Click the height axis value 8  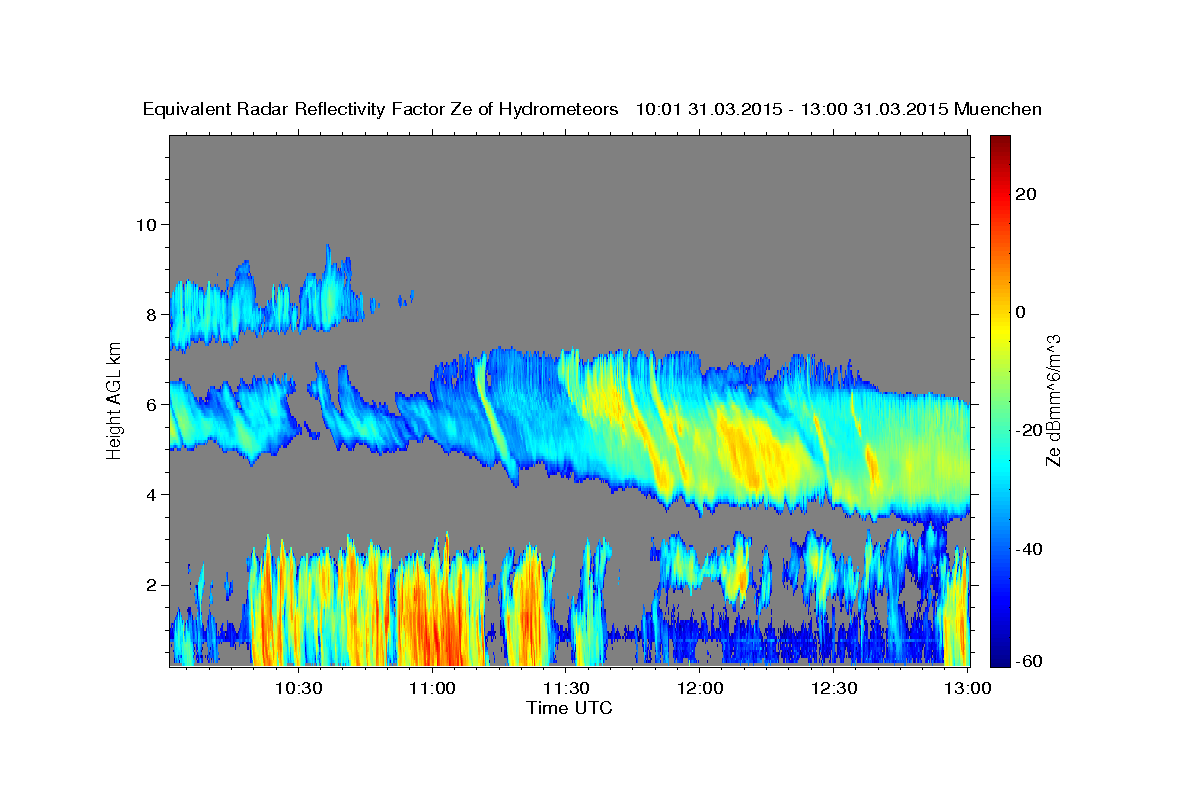pos(153,314)
